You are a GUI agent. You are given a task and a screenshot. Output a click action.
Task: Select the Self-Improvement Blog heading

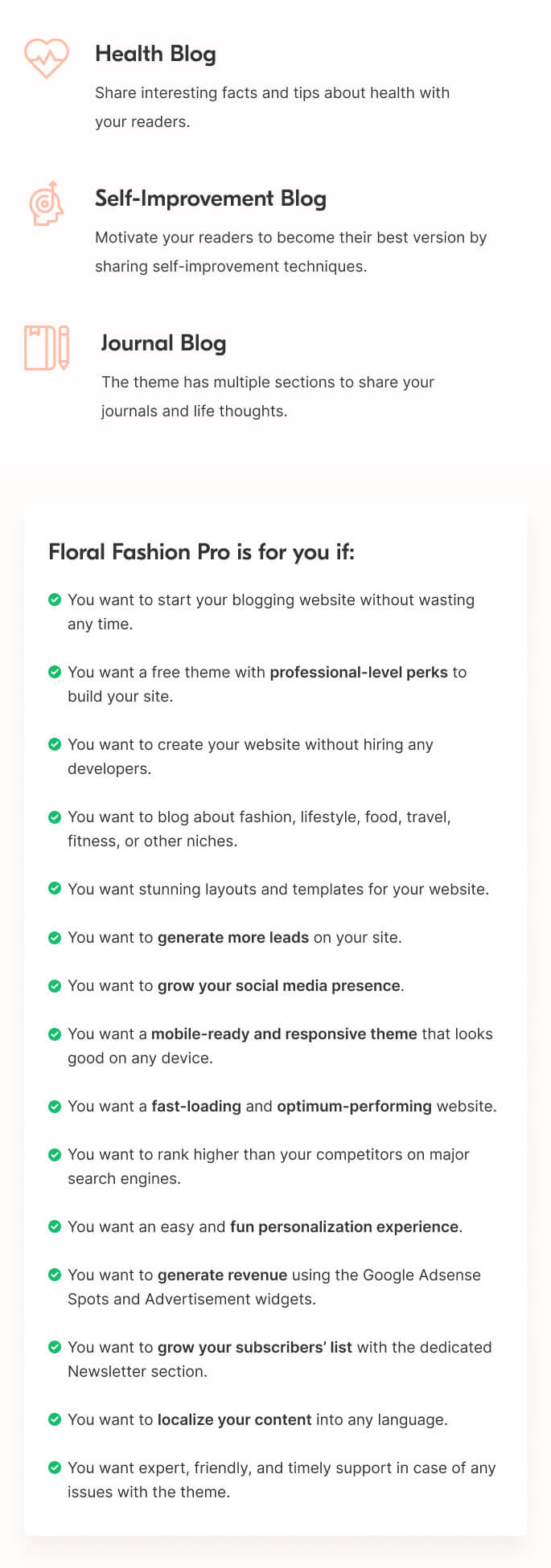click(211, 199)
